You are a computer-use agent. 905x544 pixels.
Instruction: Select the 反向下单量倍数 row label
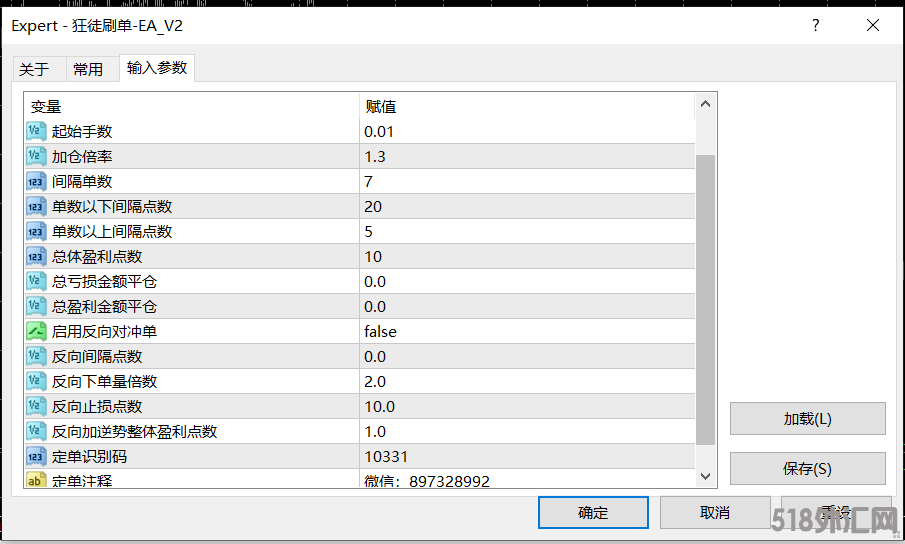[x=104, y=381]
